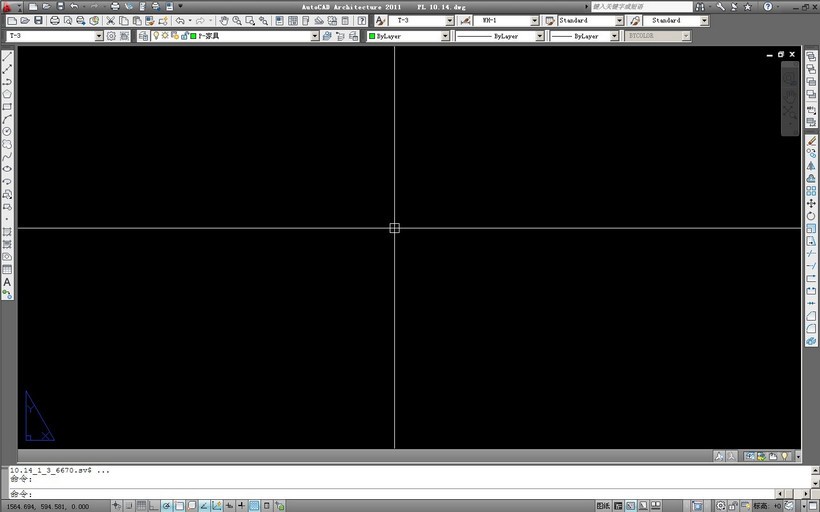This screenshot has width=820, height=512.
Task: Click the Cut scissors icon
Action: (110, 21)
